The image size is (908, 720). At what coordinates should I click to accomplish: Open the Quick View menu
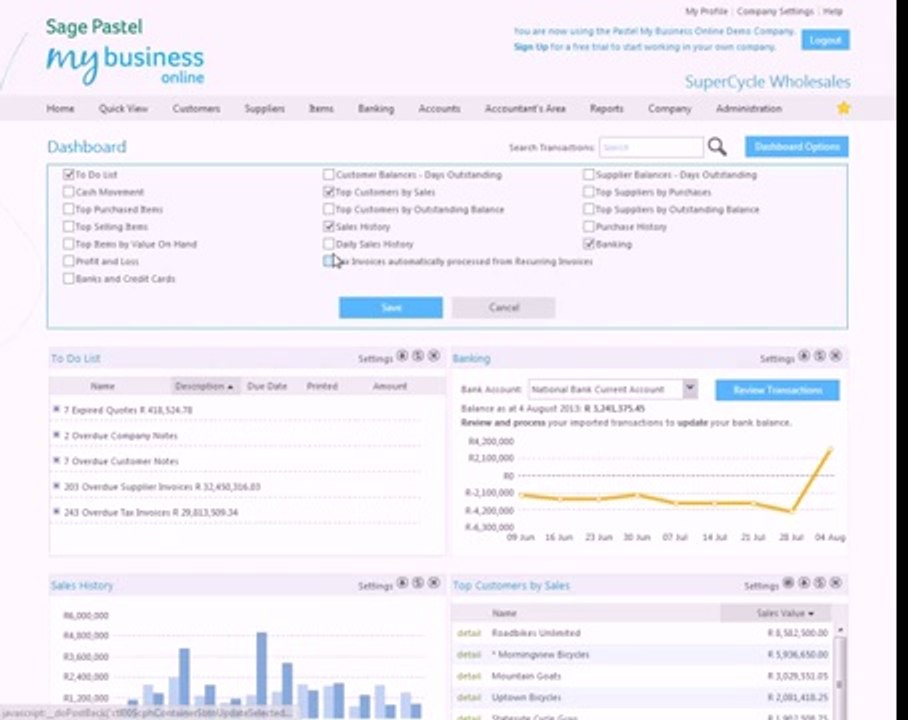tap(123, 108)
